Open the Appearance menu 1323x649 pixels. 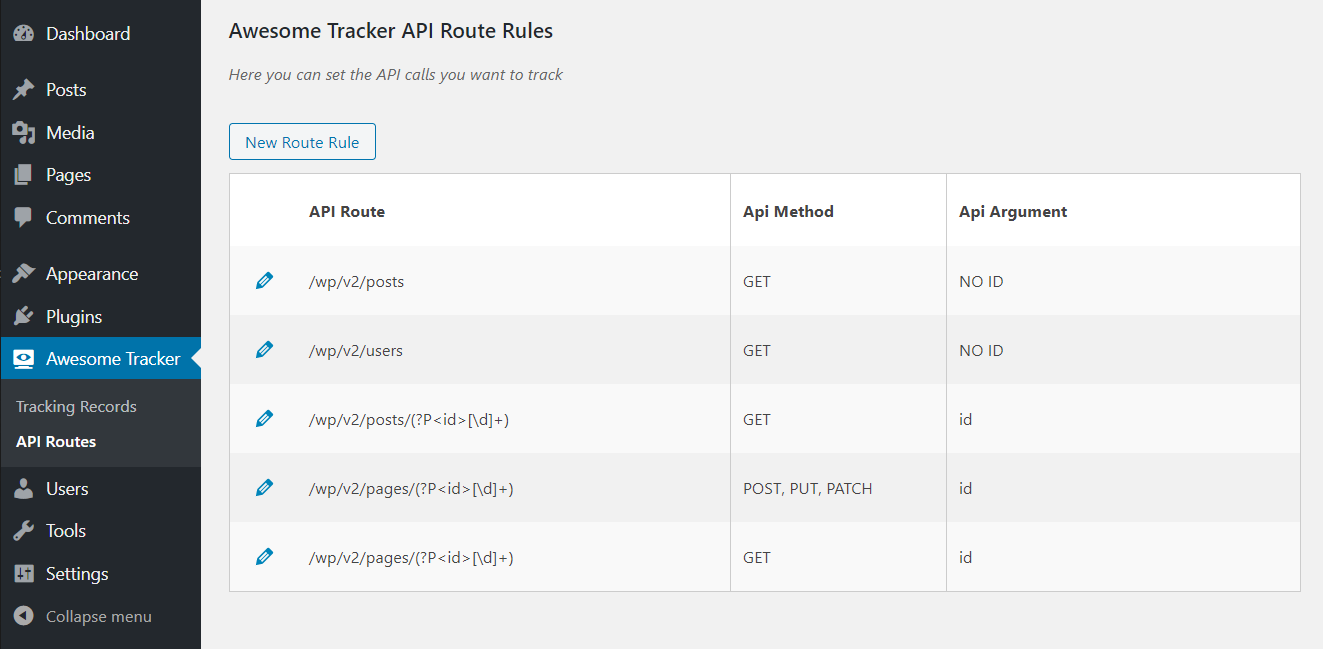[92, 274]
